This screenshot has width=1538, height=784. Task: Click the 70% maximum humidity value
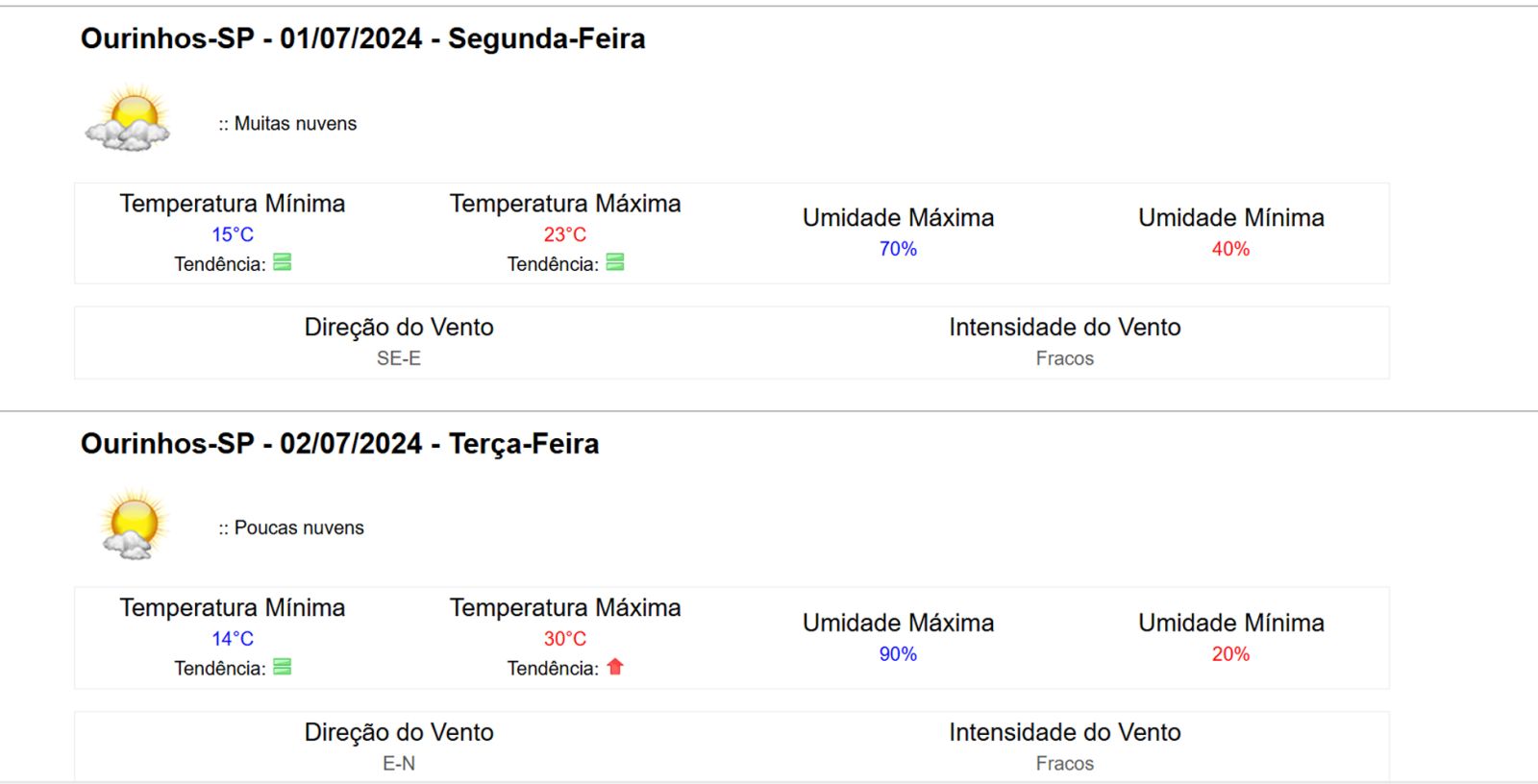(898, 249)
